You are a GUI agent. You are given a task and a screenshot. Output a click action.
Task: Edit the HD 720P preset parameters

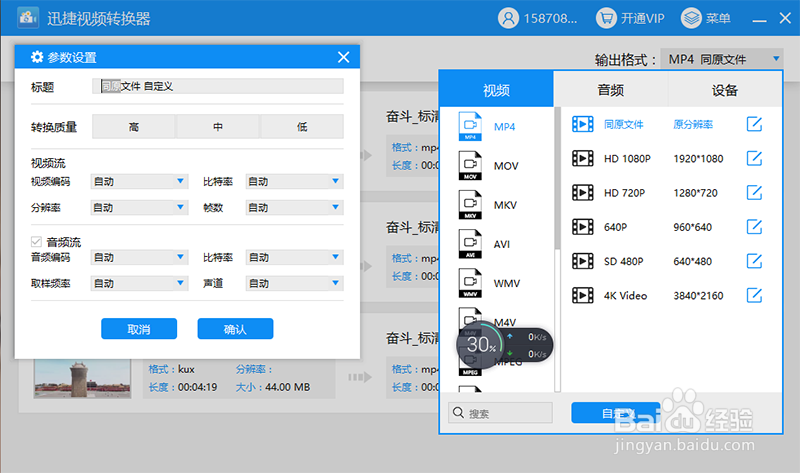[754, 192]
